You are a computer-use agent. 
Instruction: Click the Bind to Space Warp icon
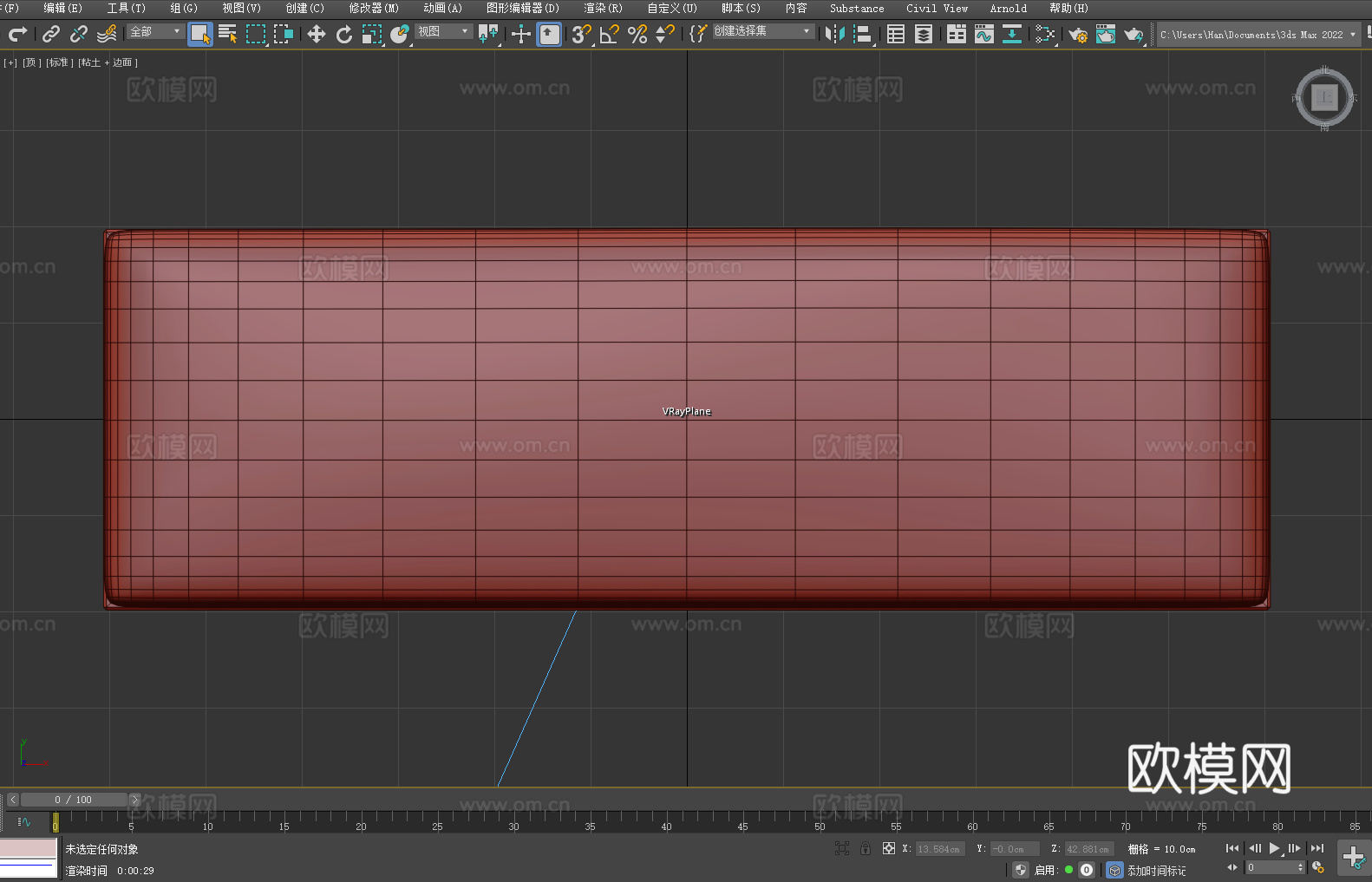coord(107,34)
